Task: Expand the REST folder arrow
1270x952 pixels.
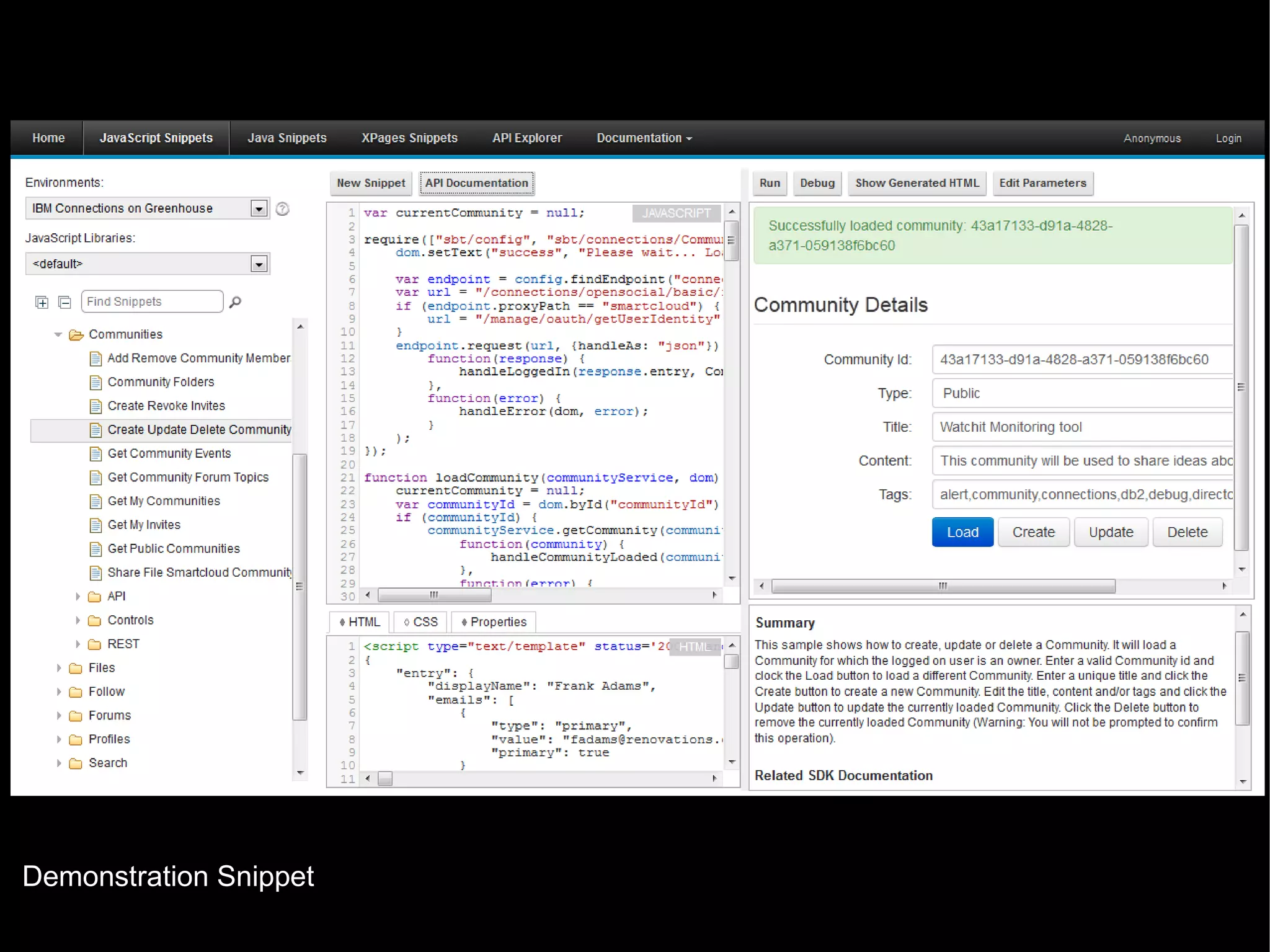Action: pos(78,644)
